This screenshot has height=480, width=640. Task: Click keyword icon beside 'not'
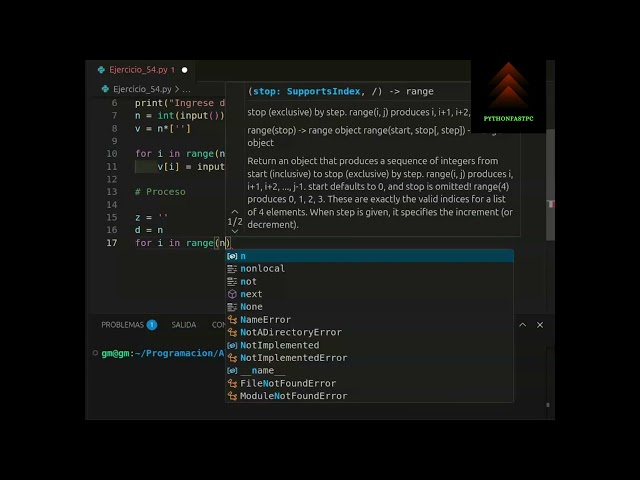(232, 281)
